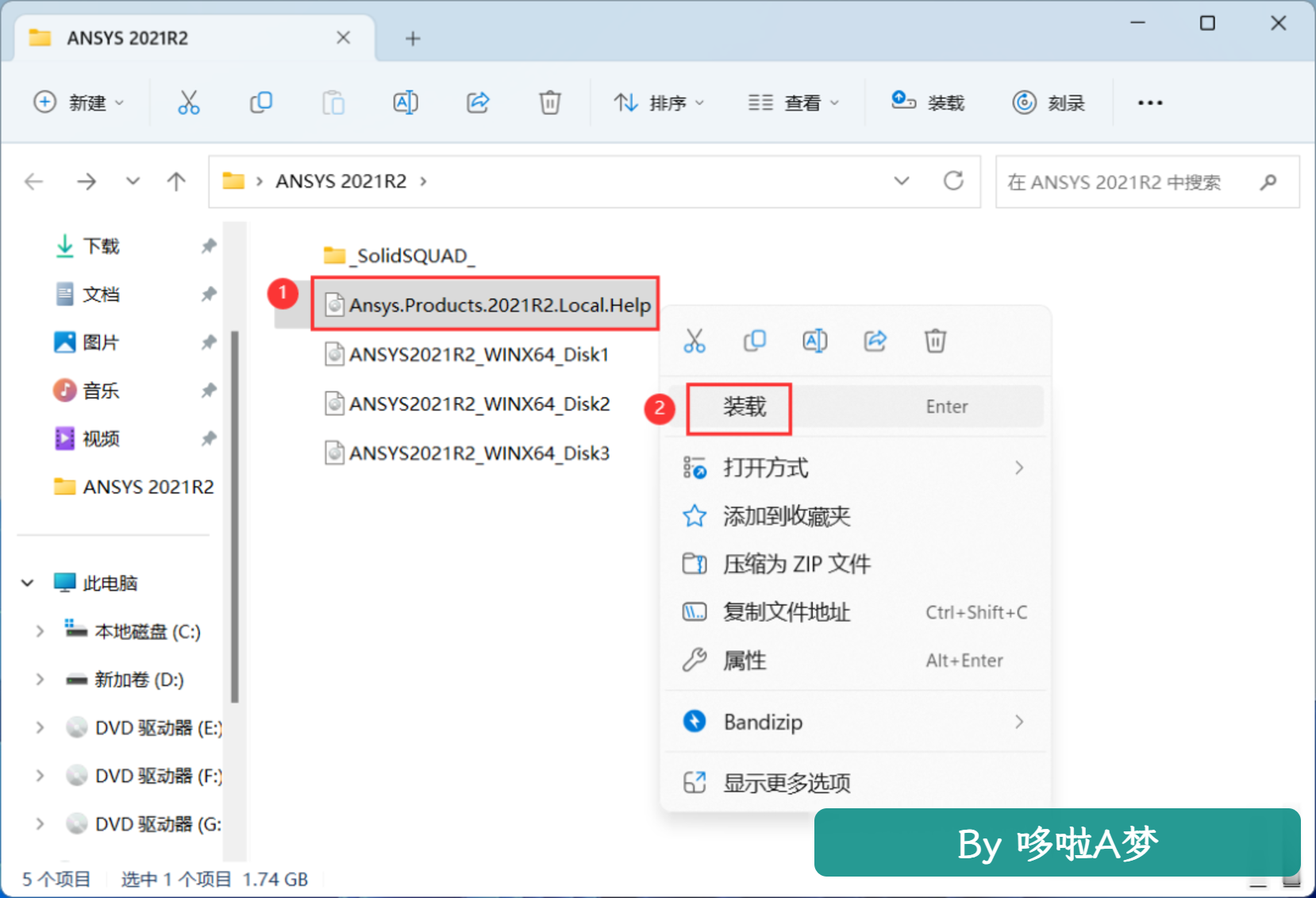The image size is (1316, 898).
Task: Go back using the back arrow
Action: [34, 182]
